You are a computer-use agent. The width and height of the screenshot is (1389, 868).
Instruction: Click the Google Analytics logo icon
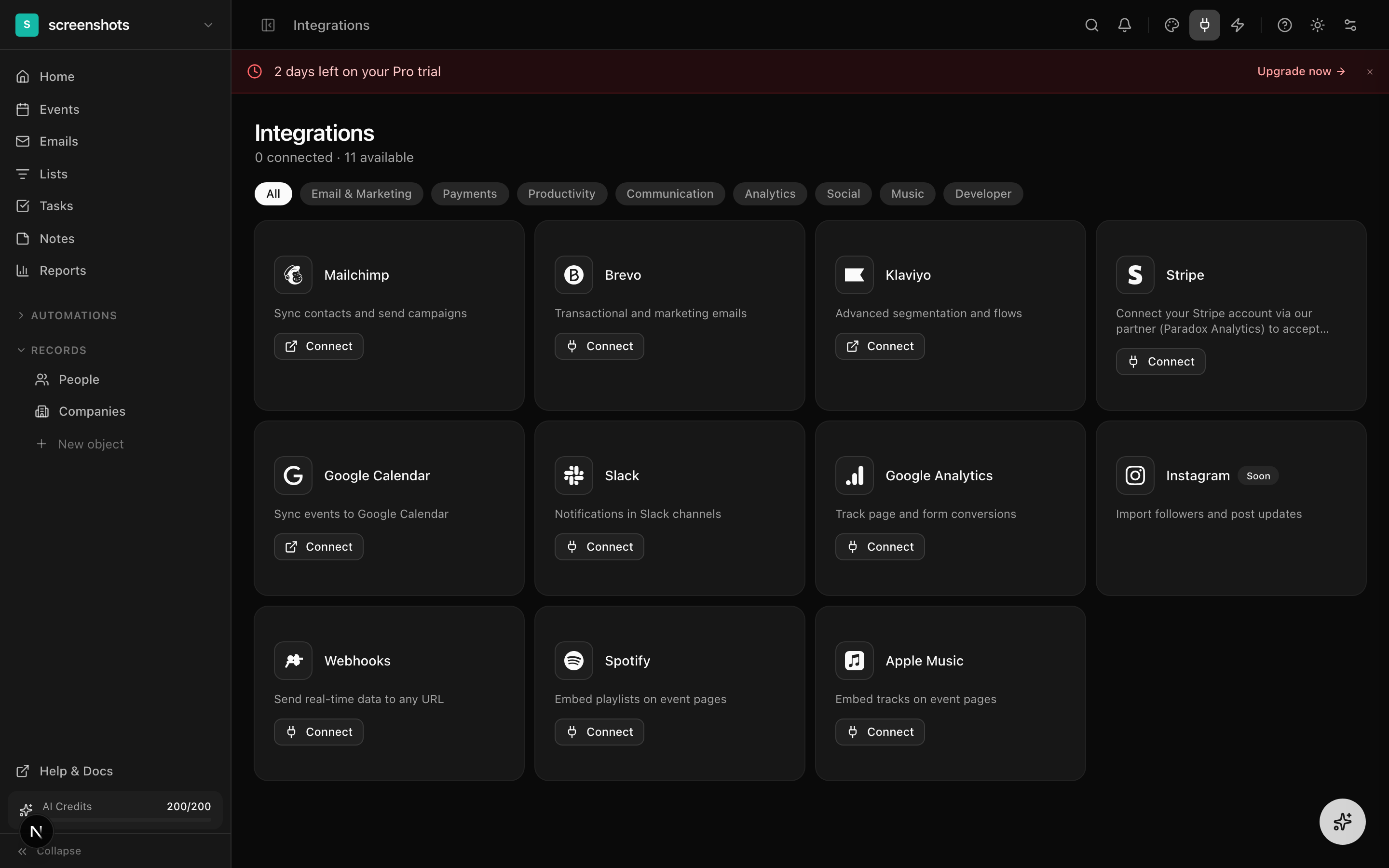855,475
